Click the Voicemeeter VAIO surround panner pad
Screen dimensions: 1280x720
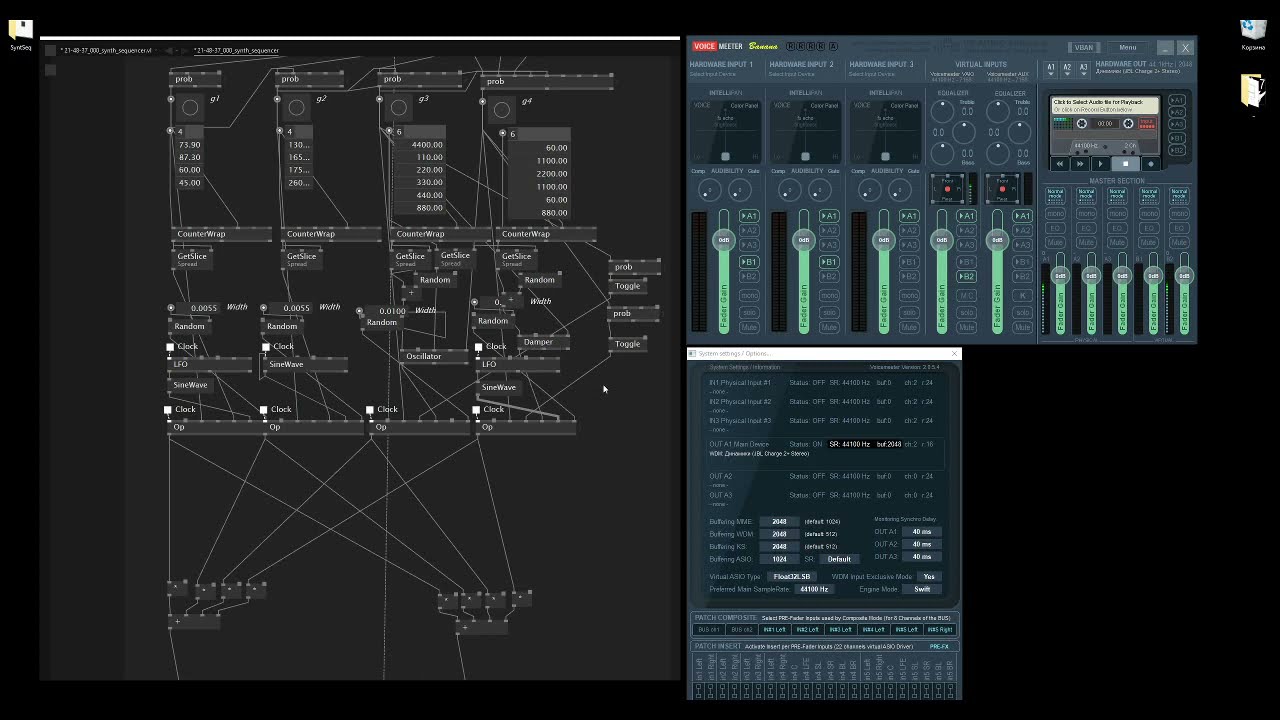coord(947,187)
